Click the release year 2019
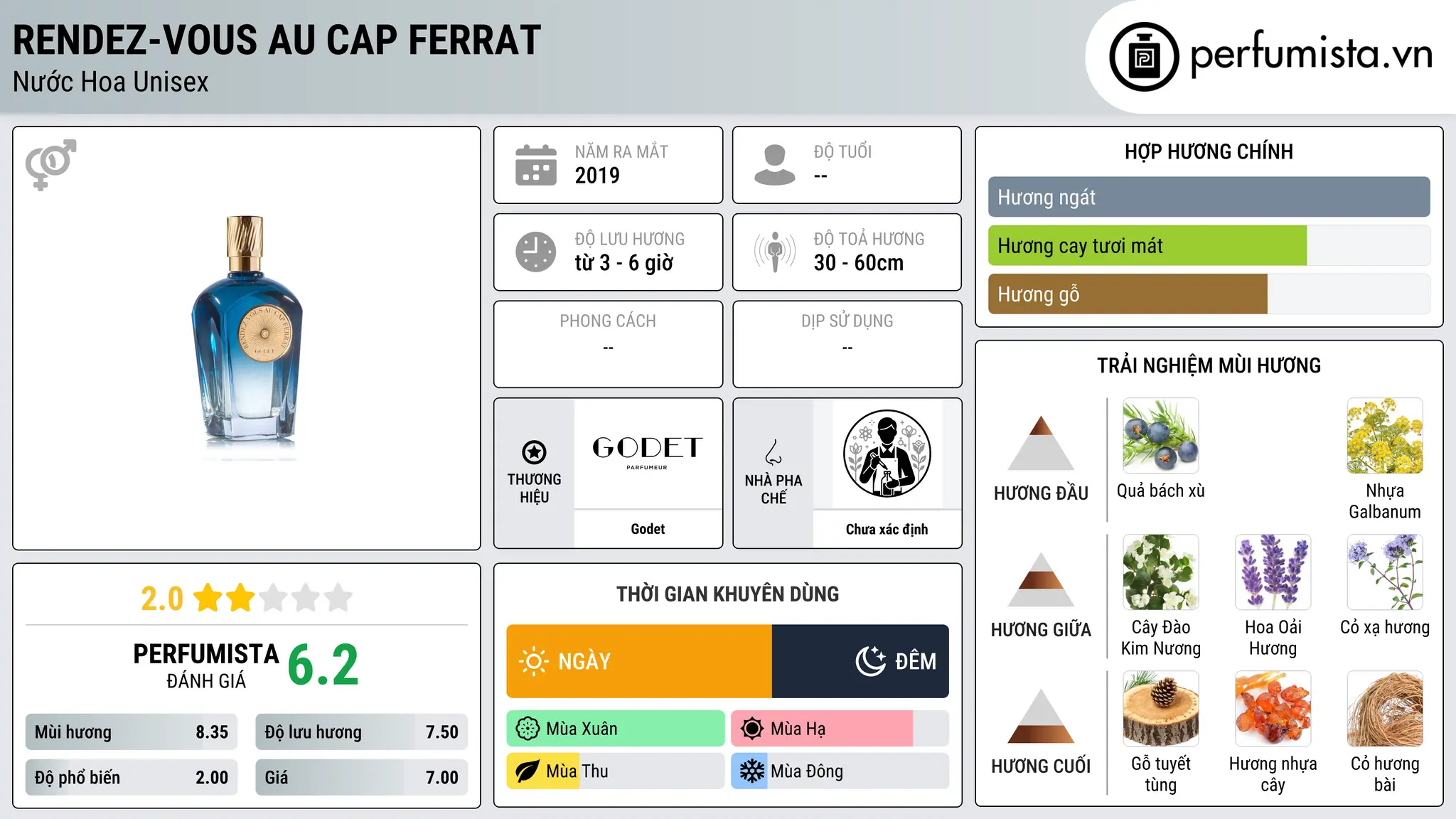Image resolution: width=1456 pixels, height=819 pixels. point(597,176)
